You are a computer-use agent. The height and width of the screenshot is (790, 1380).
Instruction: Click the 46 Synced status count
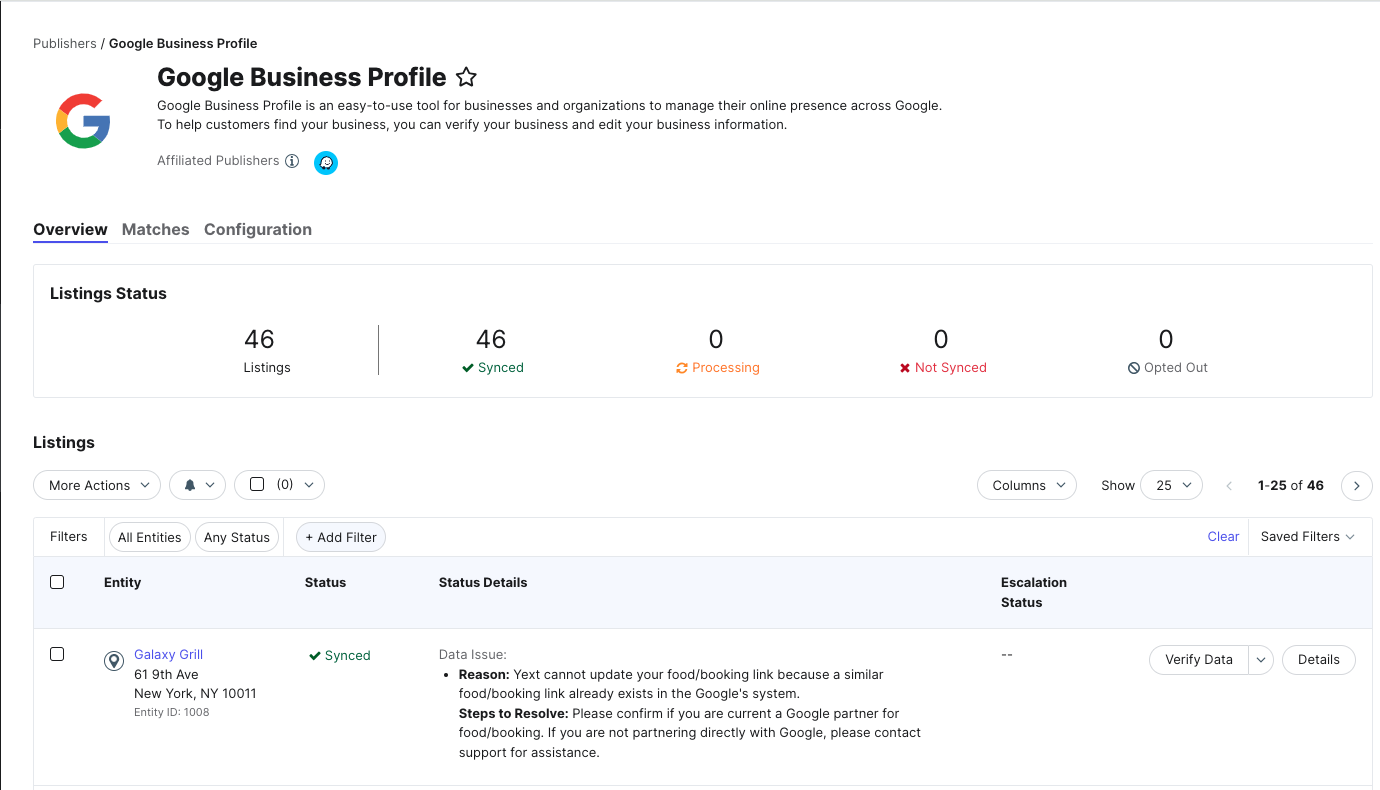tap(491, 340)
